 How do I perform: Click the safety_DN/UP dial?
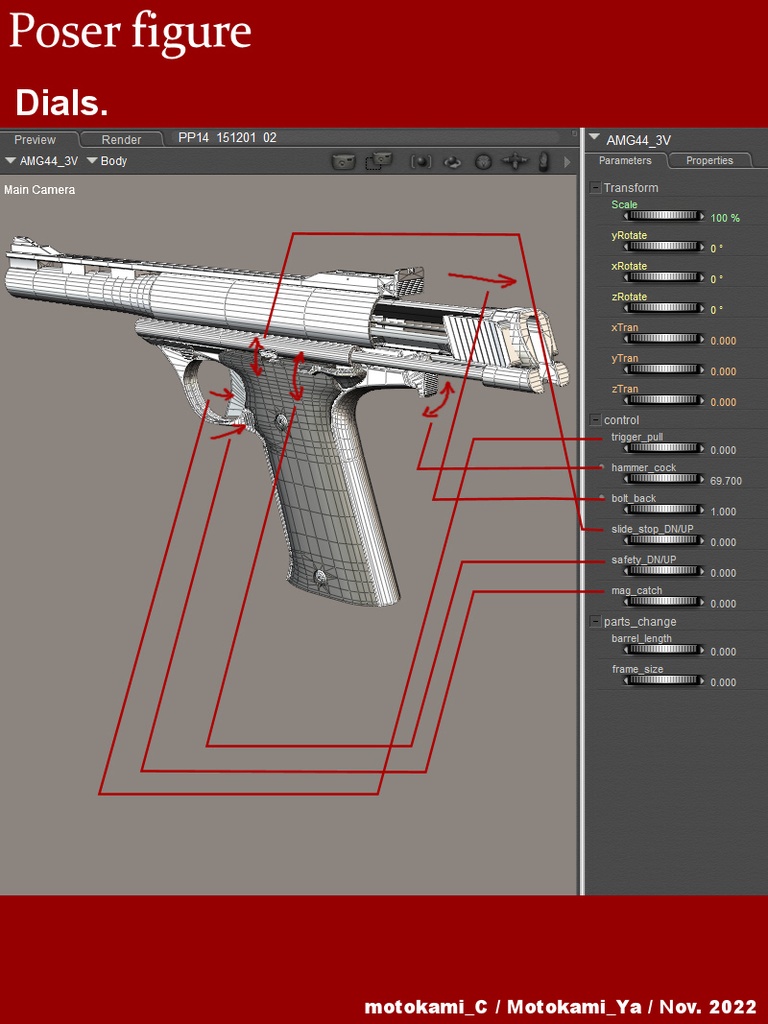[x=664, y=571]
